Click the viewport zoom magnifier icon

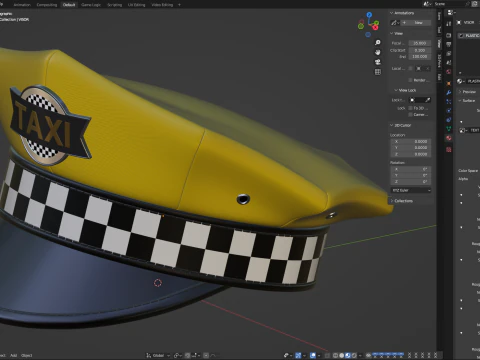pyautogui.click(x=378, y=43)
